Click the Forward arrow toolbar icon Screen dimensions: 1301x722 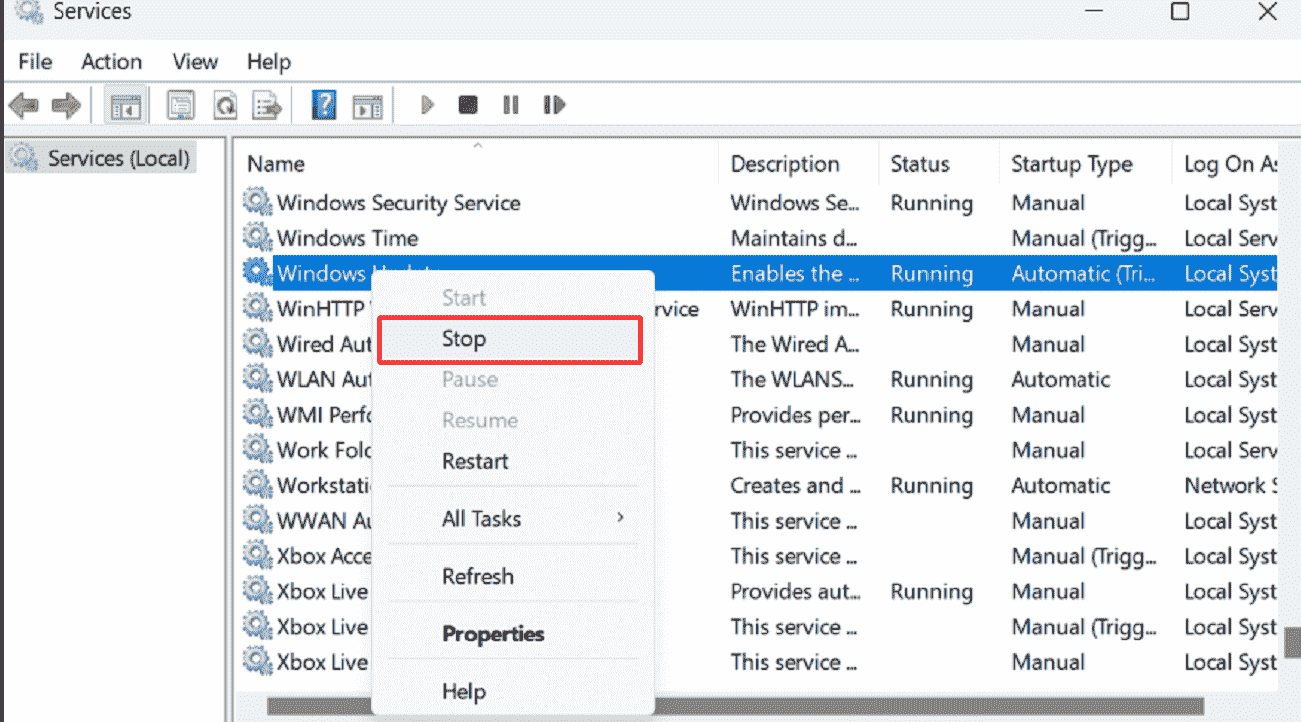tap(66, 105)
